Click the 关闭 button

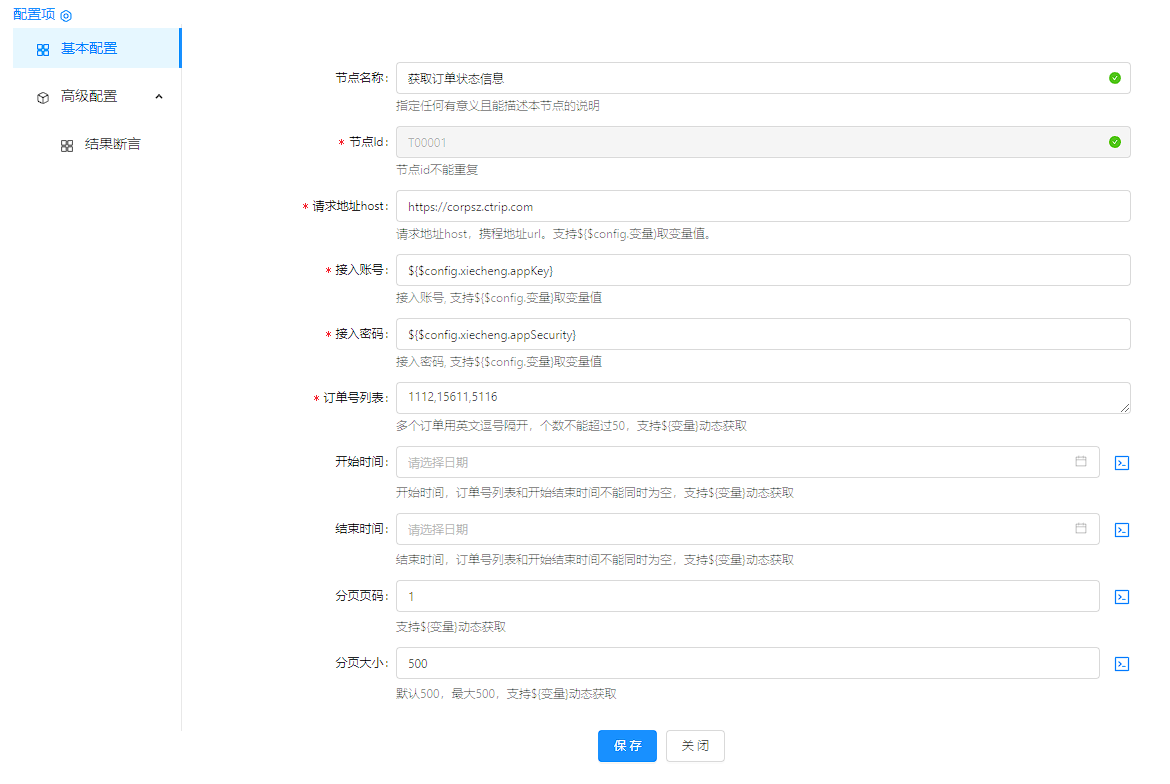[695, 746]
